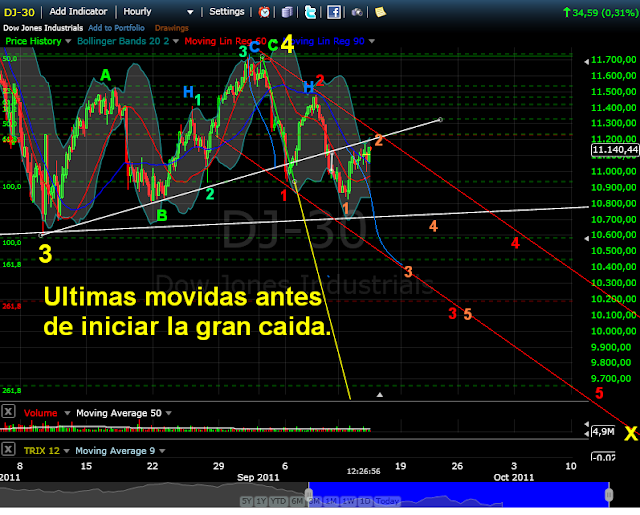Click the price change 34,59 (0,31%)
This screenshot has width=640, height=515.
[600, 12]
